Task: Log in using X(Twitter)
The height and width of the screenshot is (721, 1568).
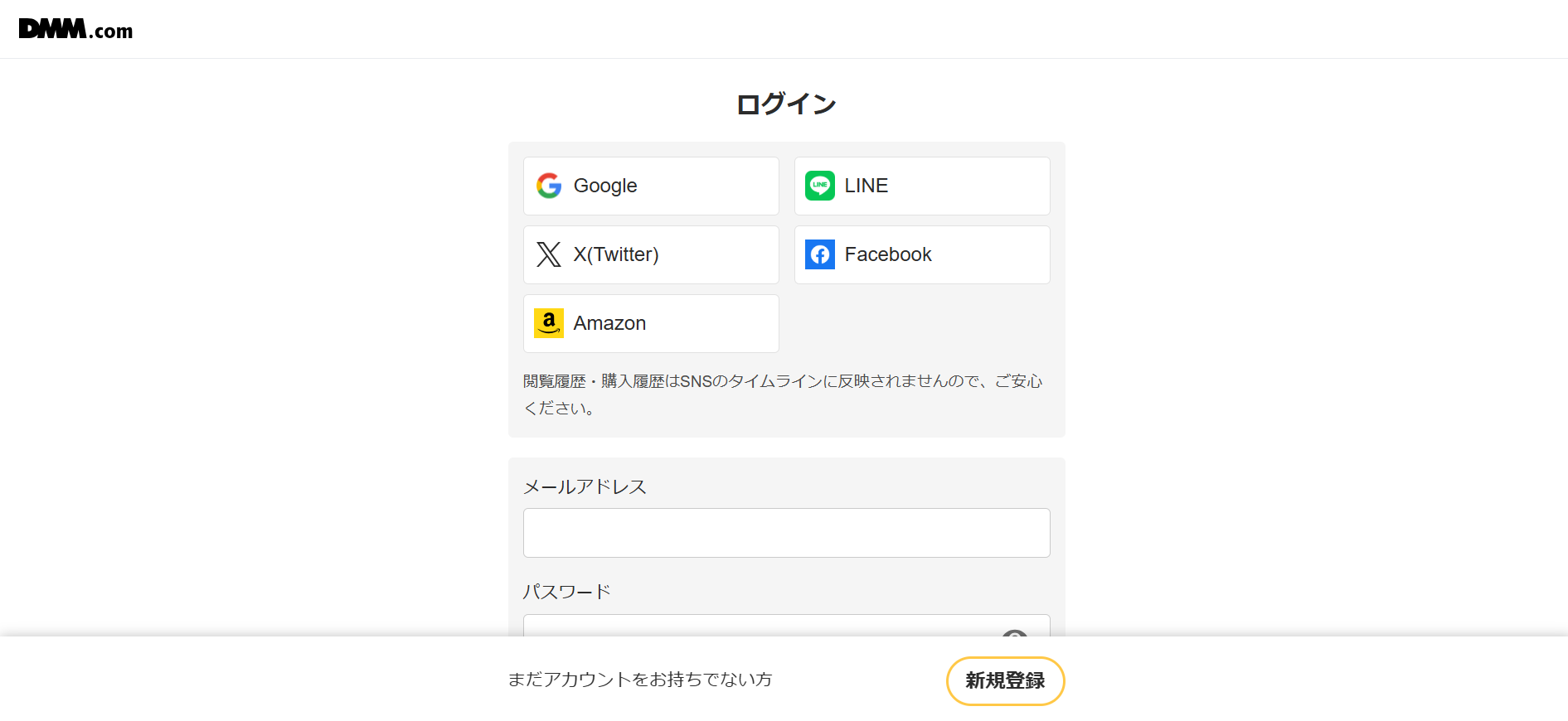Action: click(651, 254)
